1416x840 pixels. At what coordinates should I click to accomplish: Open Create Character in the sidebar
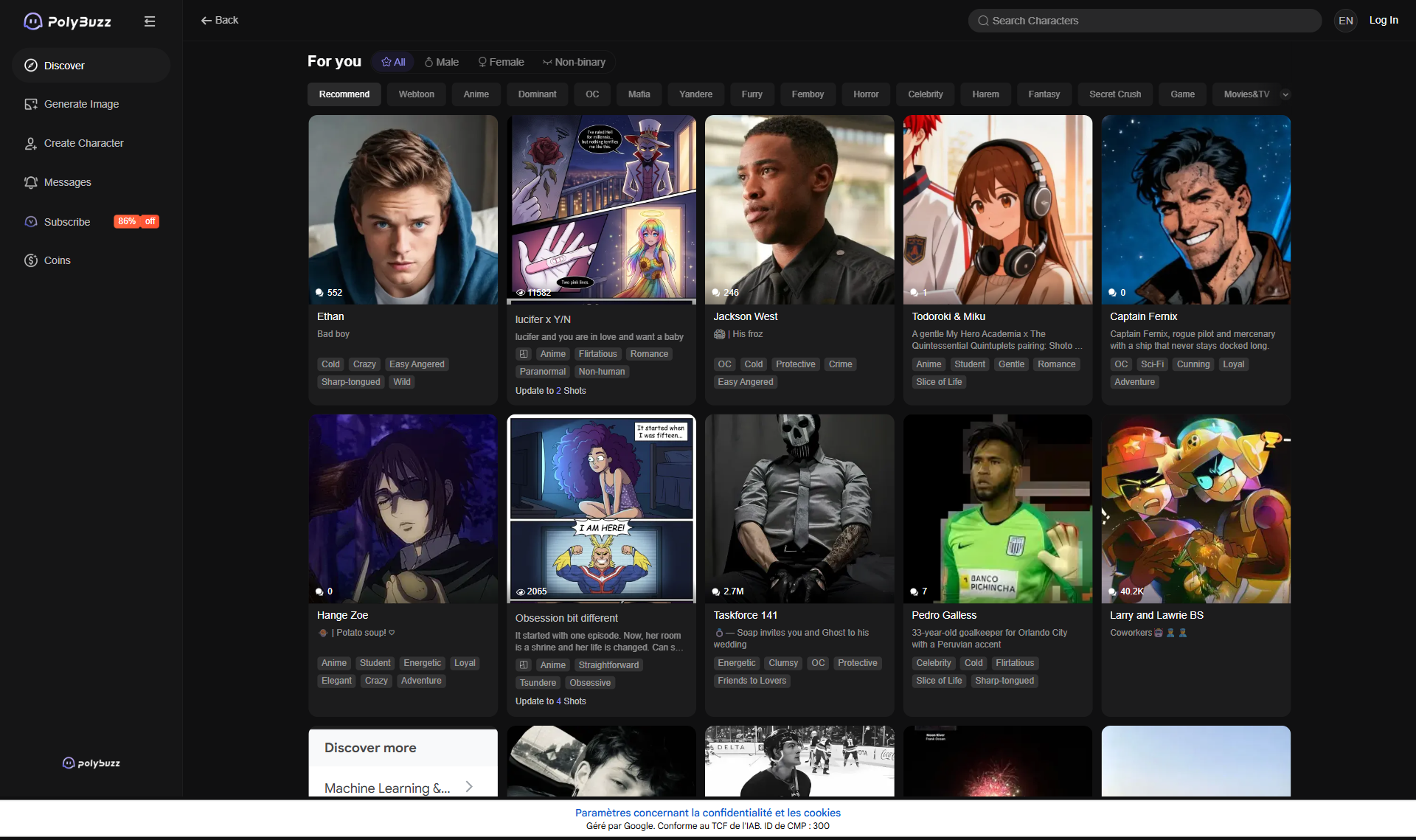(x=91, y=143)
